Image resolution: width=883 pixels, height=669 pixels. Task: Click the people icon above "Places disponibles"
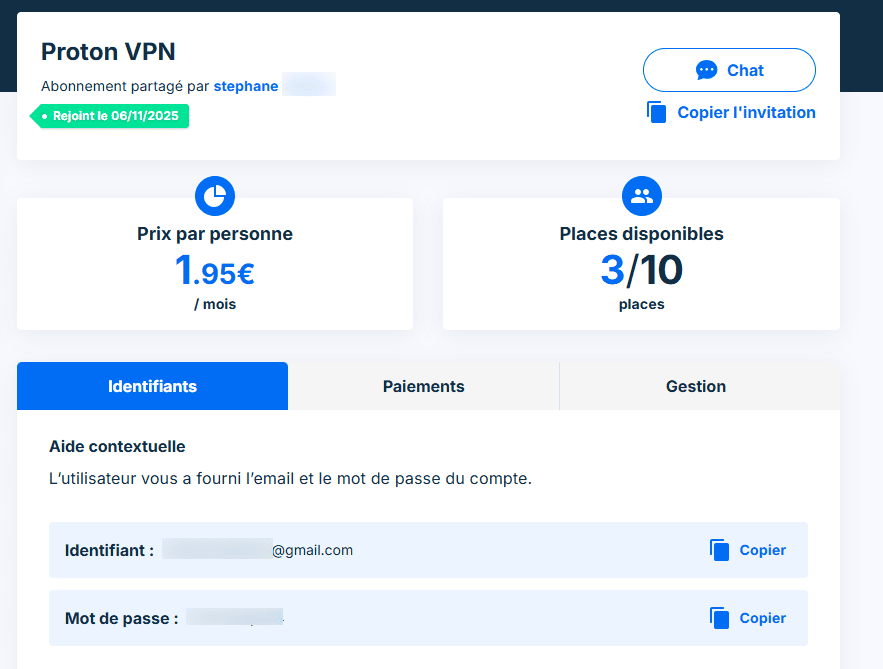[641, 196]
